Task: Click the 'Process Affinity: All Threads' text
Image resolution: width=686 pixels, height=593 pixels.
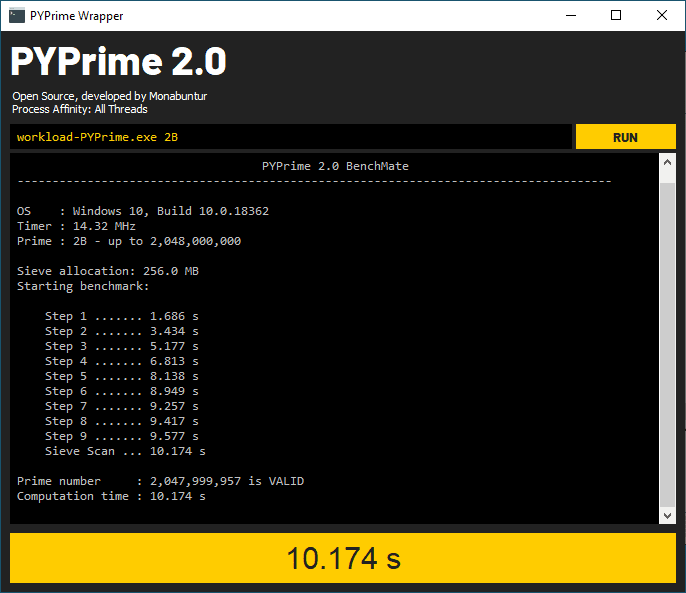Action: pyautogui.click(x=80, y=109)
